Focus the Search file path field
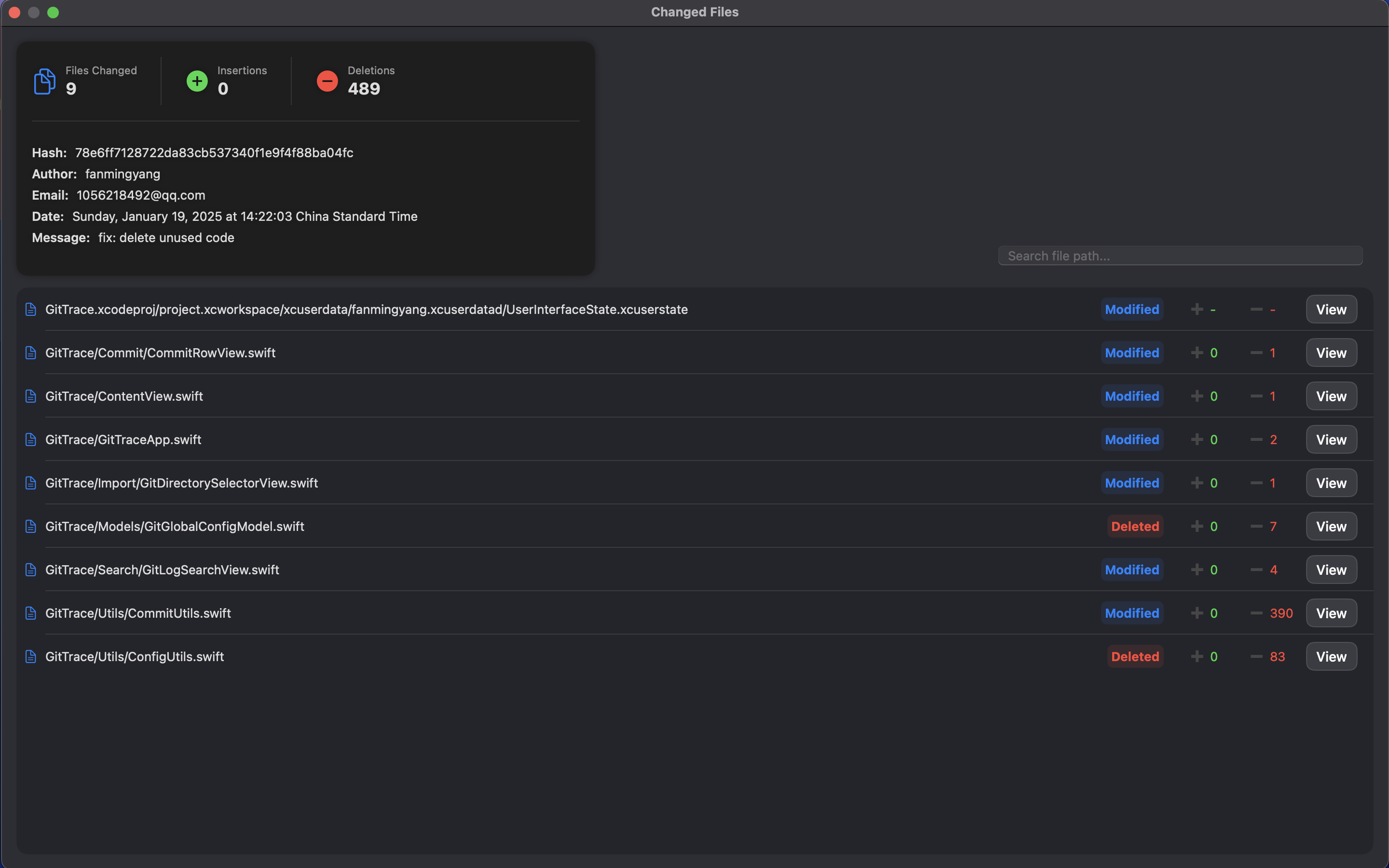Screen dimensions: 1389x868 click(1180, 256)
